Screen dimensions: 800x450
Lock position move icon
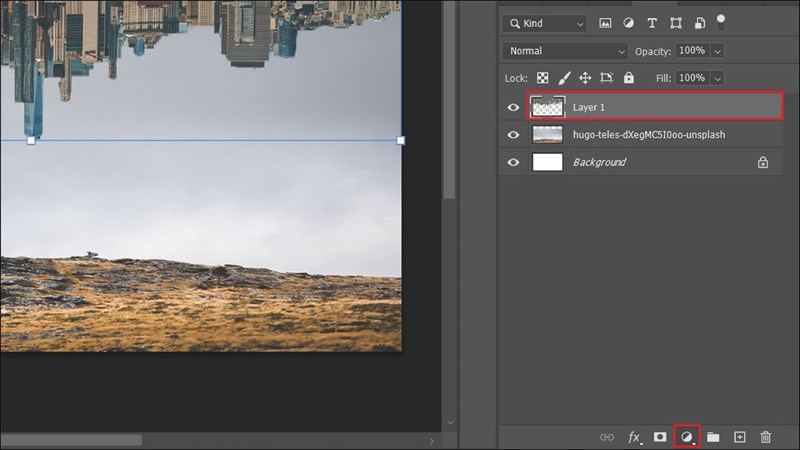(585, 78)
